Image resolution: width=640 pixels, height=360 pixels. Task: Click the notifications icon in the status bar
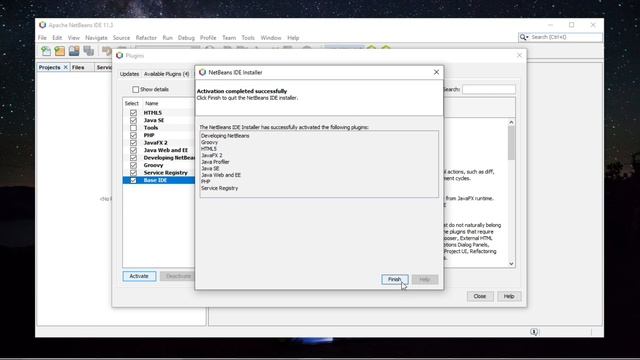[x=534, y=331]
